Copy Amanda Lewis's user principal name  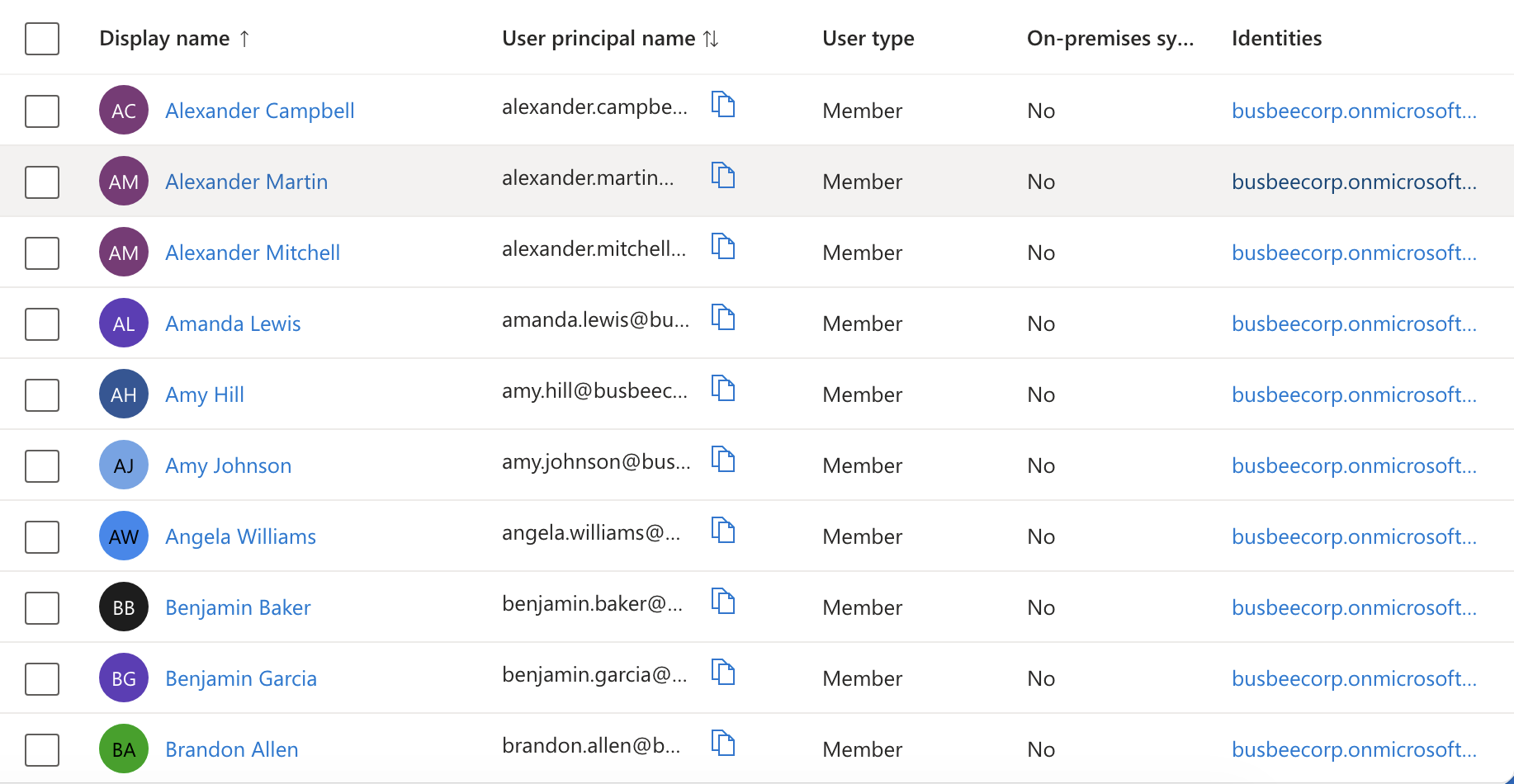[x=724, y=318]
